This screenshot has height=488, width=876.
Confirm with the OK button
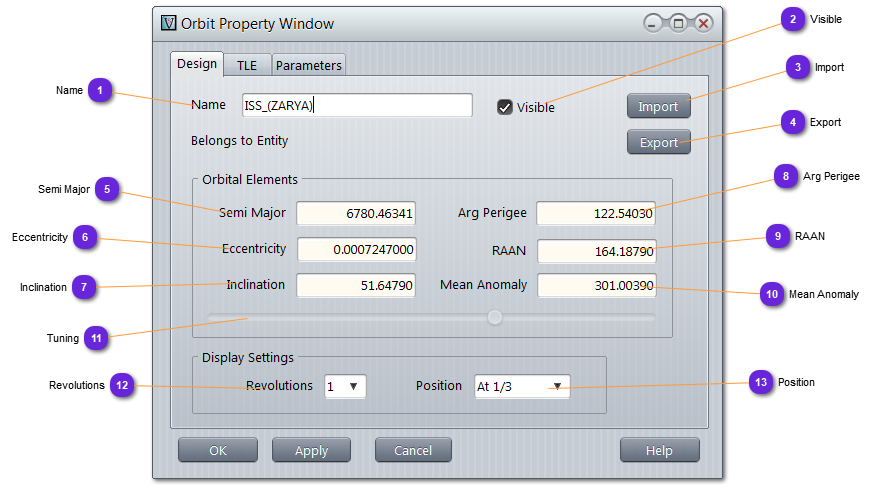218,450
